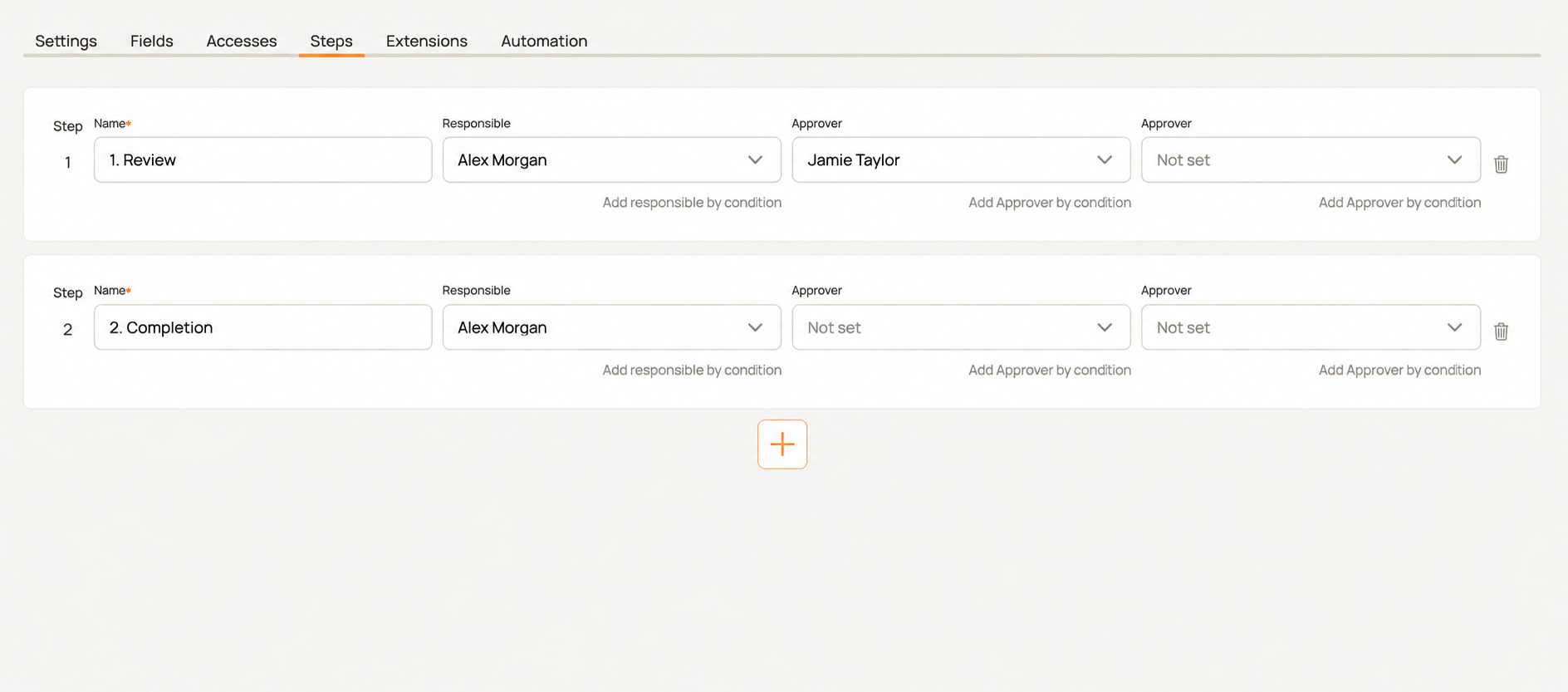Add first approver by condition in step 2
This screenshot has width=1568, height=692.
(1050, 371)
